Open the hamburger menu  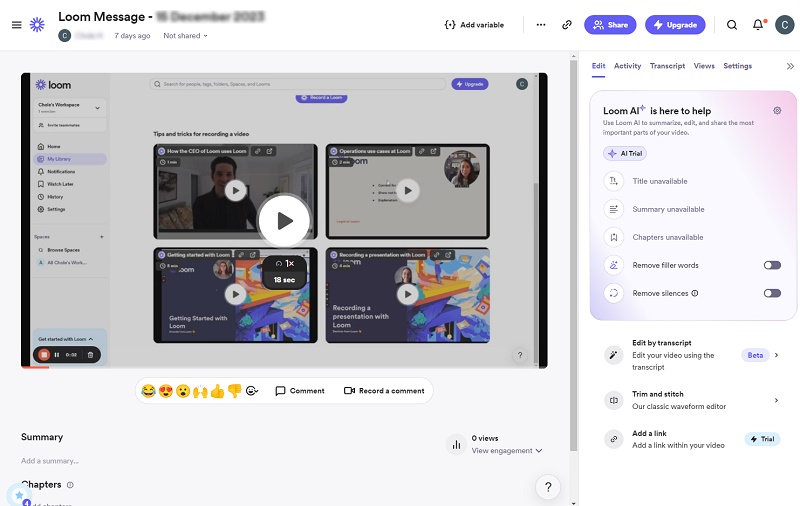[16, 24]
